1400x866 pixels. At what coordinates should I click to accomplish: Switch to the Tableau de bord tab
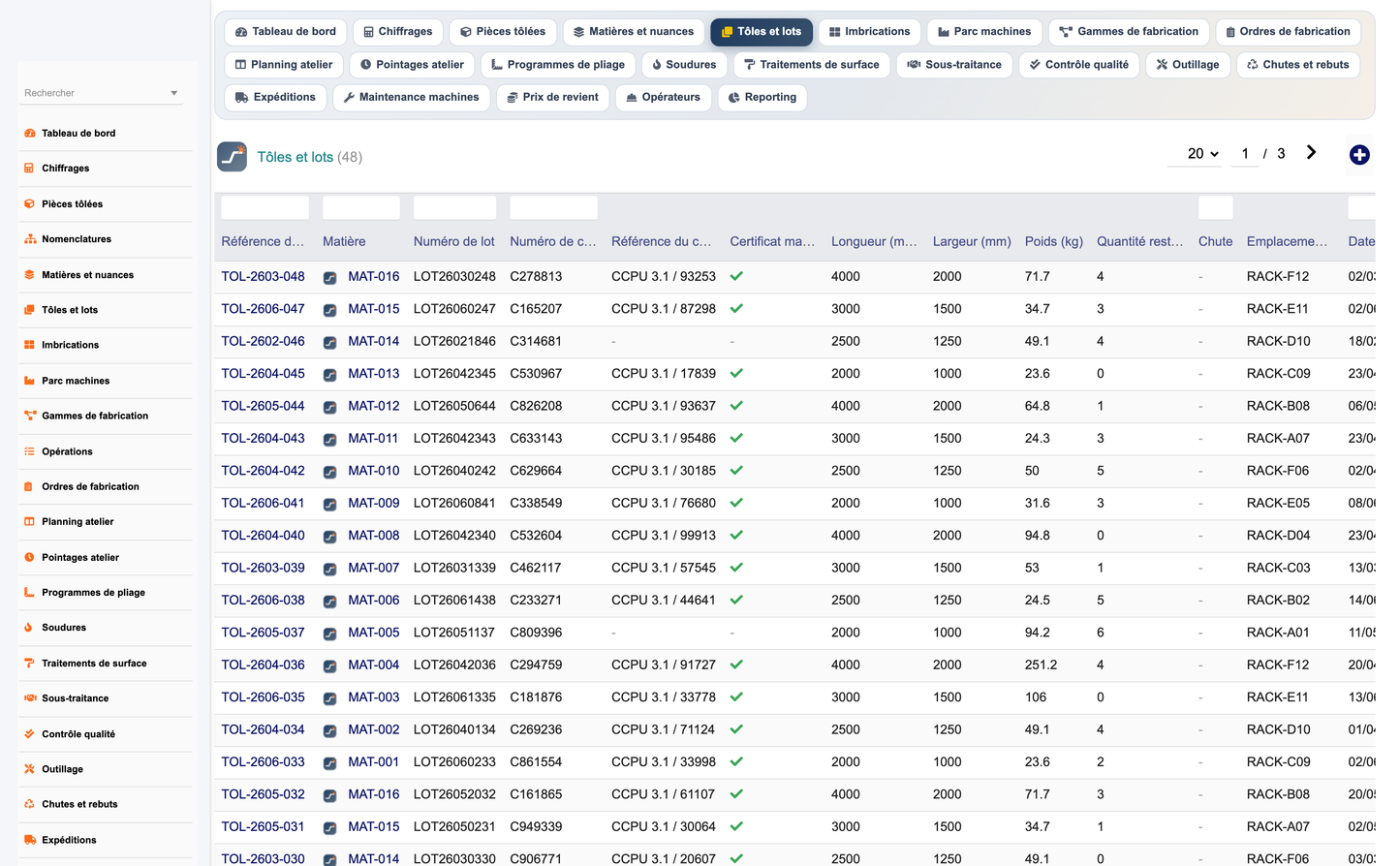pos(286,32)
